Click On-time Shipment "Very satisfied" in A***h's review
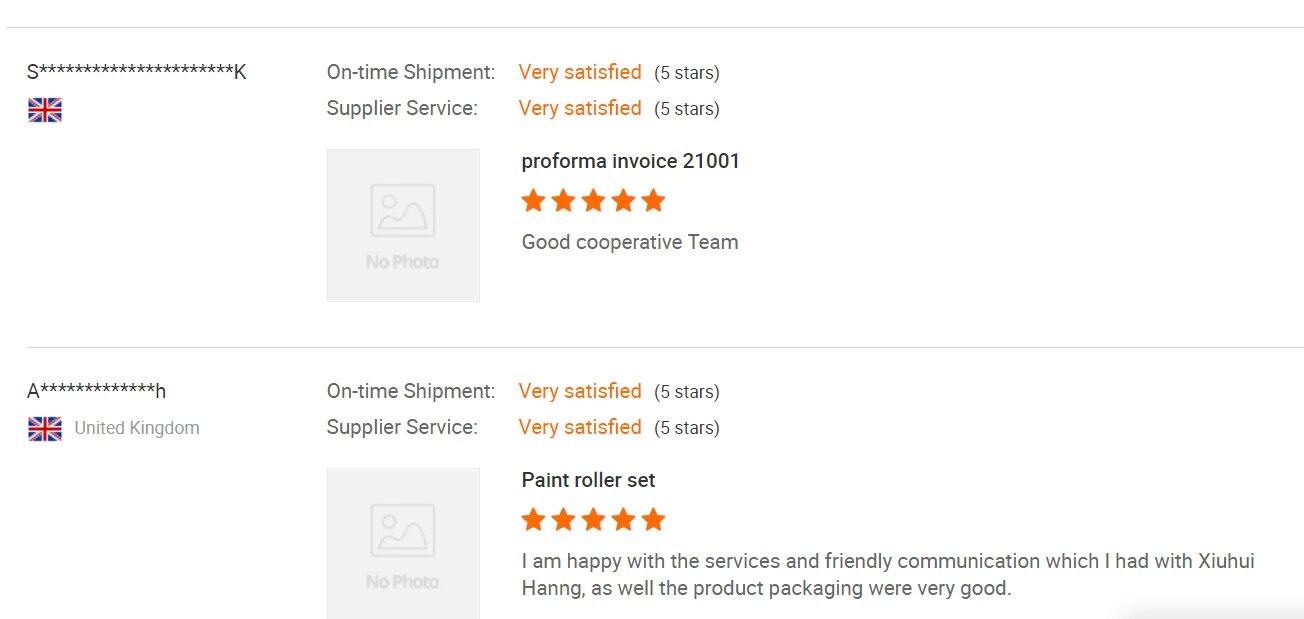Image resolution: width=1304 pixels, height=619 pixels. point(580,391)
